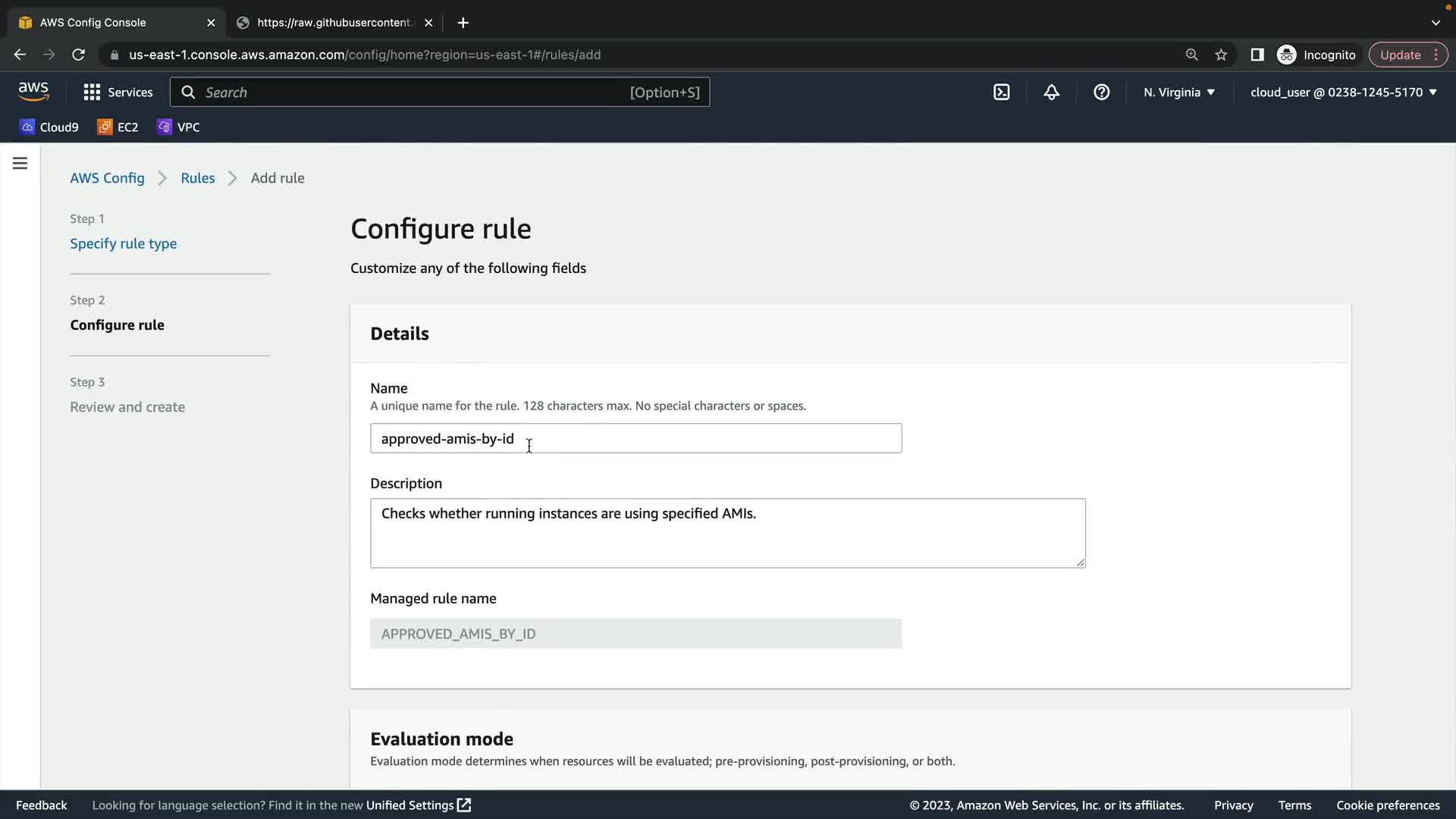Expand the browser tab list chevron
Screen dimensions: 1456x819
(x=1436, y=23)
